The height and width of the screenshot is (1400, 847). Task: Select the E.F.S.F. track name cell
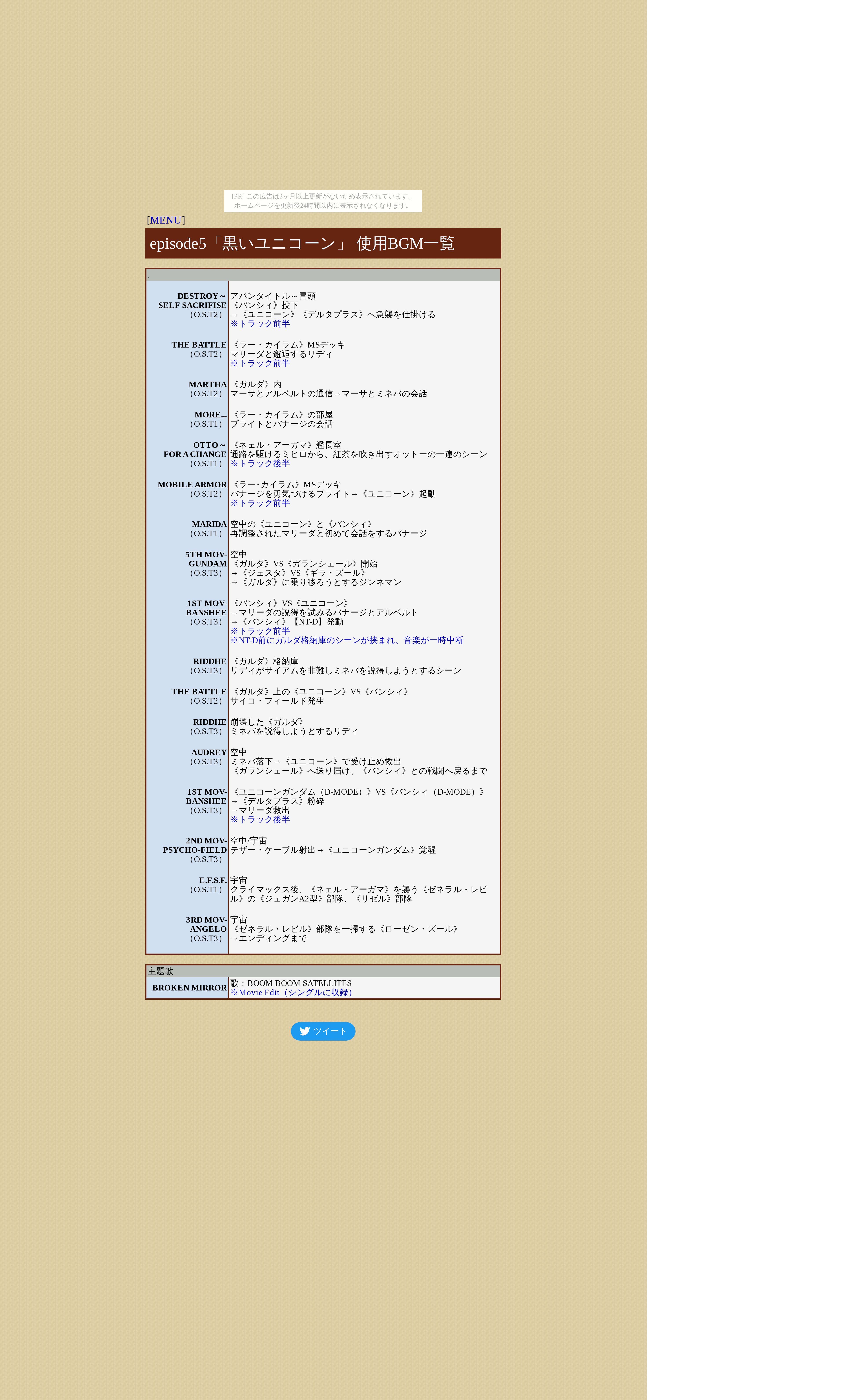pyautogui.click(x=213, y=880)
